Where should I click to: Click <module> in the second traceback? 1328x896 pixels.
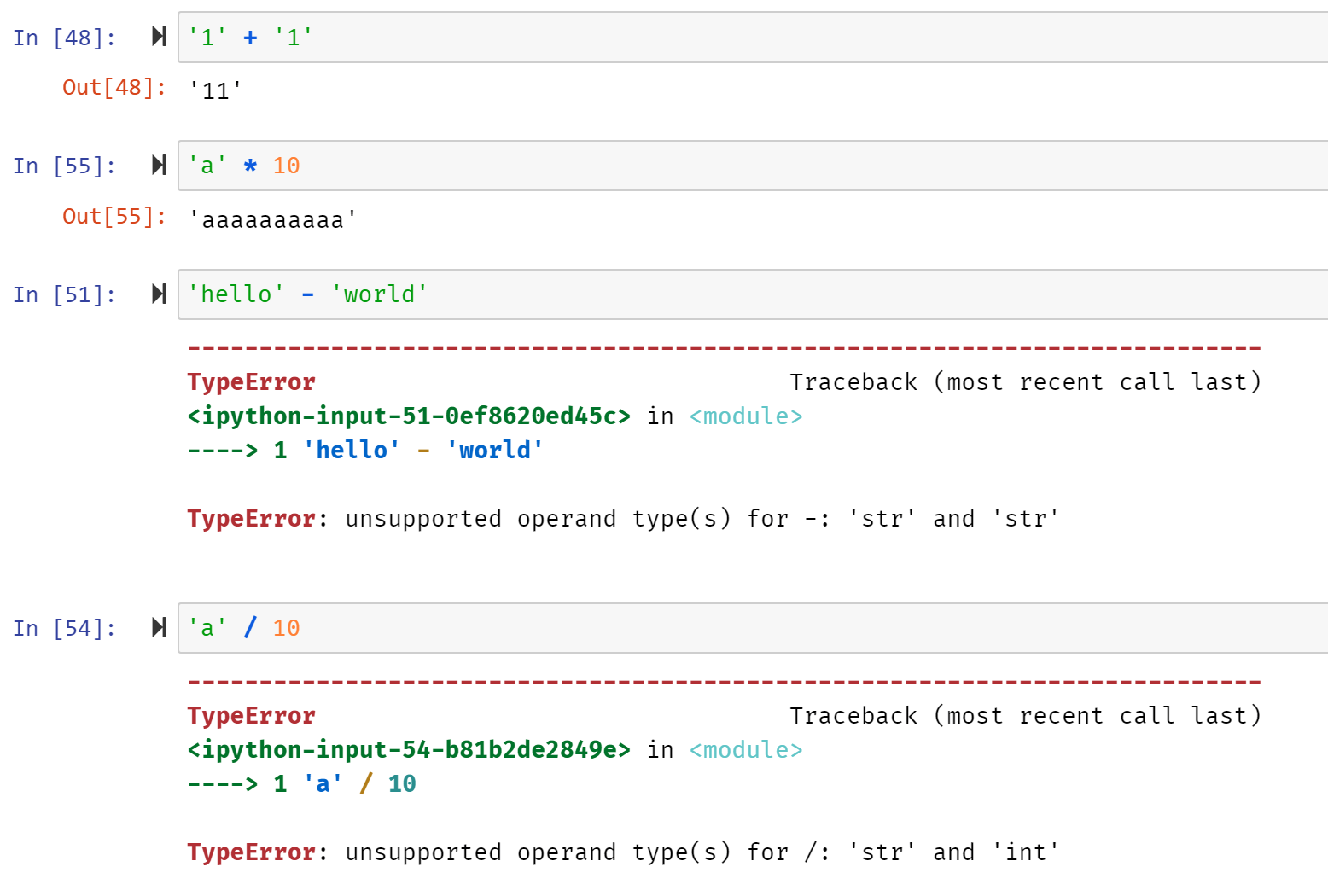coord(746,749)
